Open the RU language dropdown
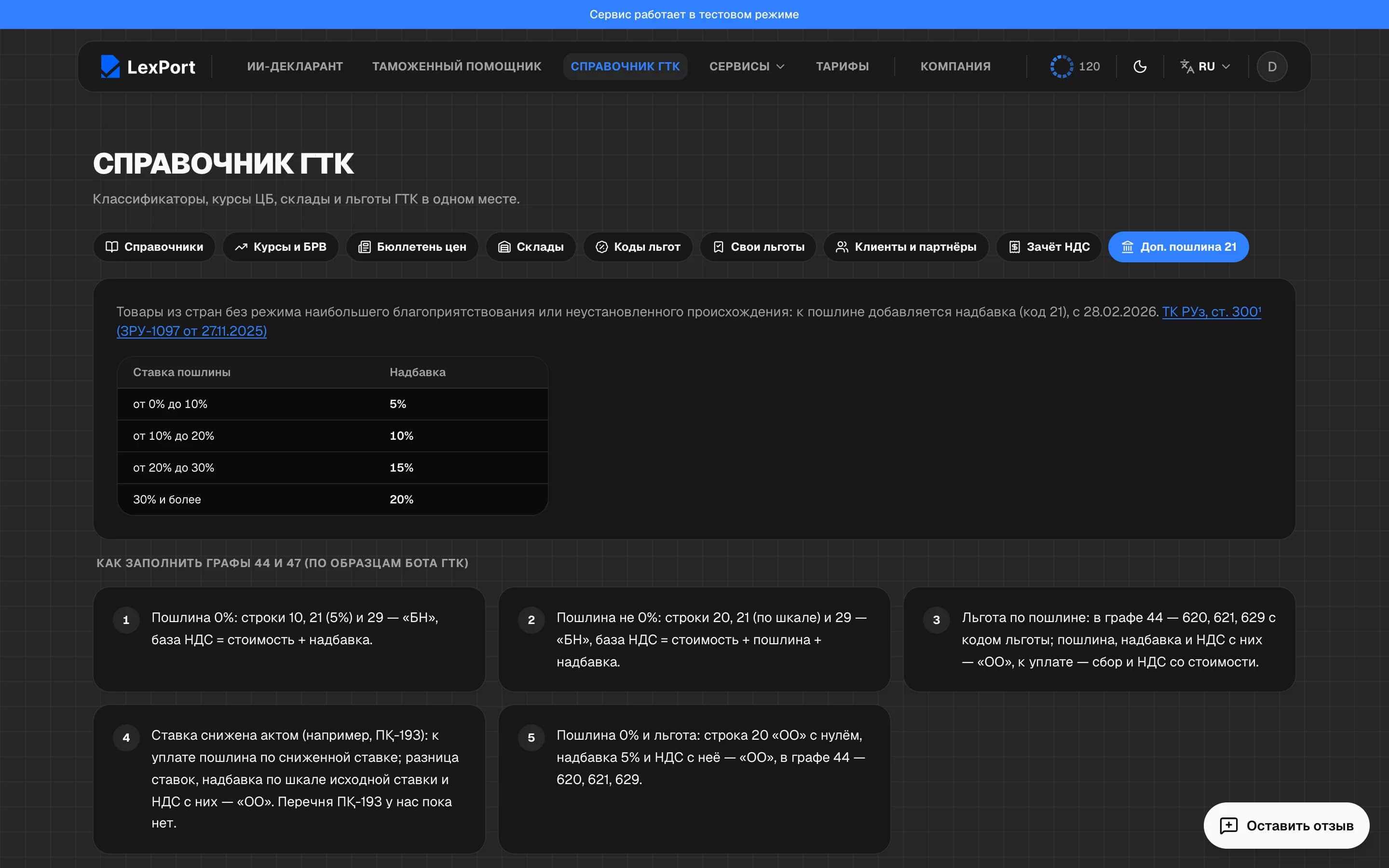The width and height of the screenshot is (1389, 868). tap(1205, 67)
